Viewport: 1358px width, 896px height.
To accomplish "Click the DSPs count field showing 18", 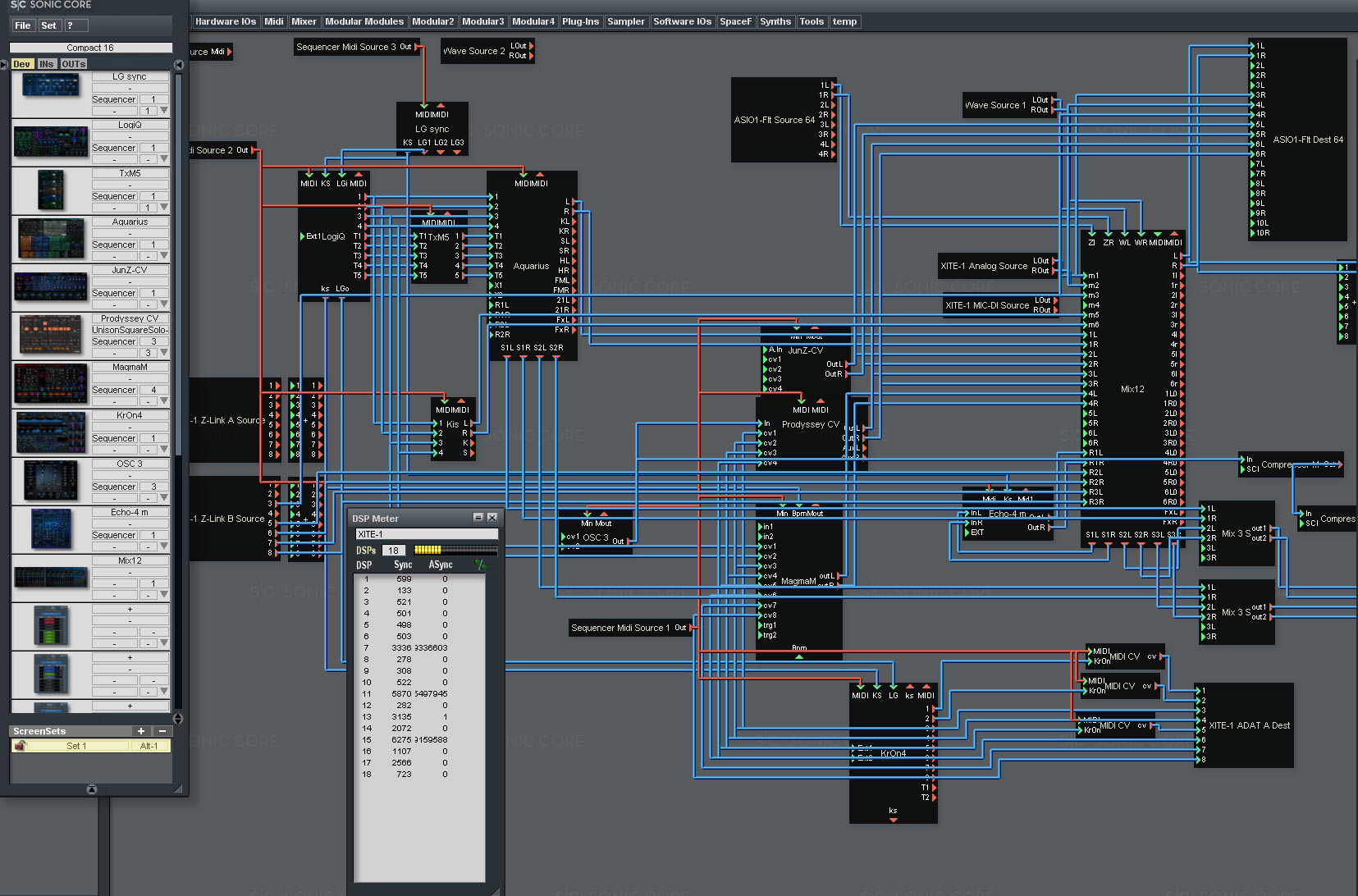I will tap(394, 551).
